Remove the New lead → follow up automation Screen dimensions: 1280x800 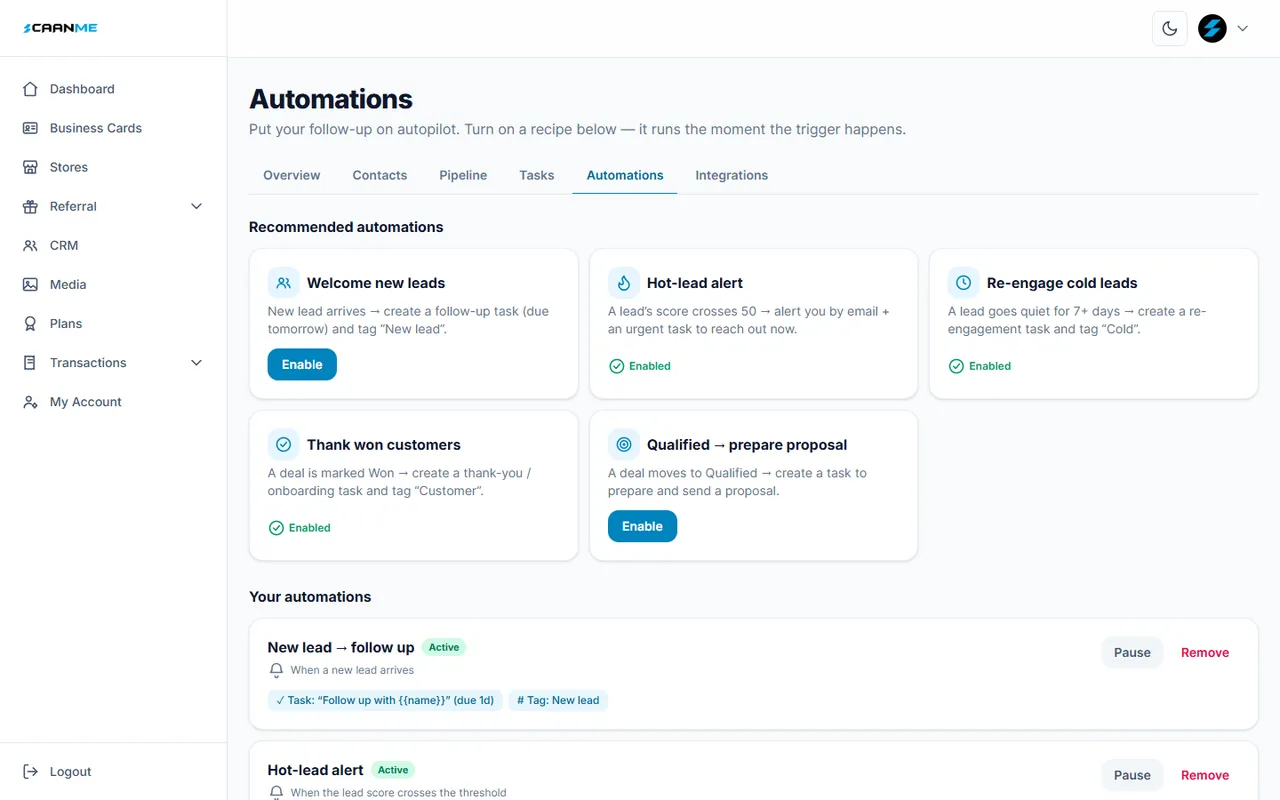point(1205,652)
